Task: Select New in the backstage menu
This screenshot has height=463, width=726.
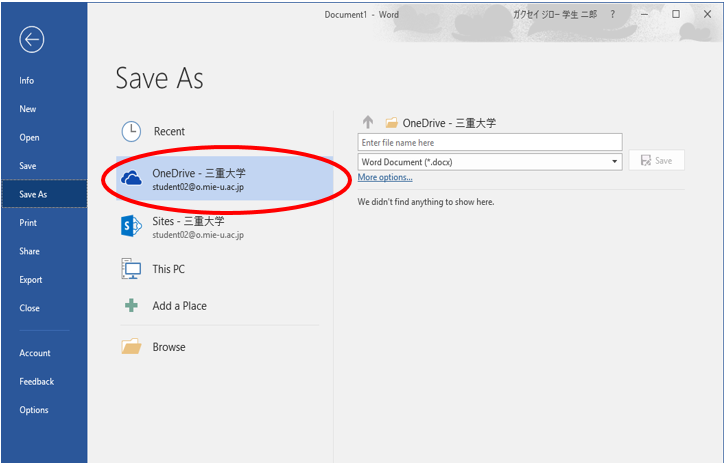Action: coord(28,109)
